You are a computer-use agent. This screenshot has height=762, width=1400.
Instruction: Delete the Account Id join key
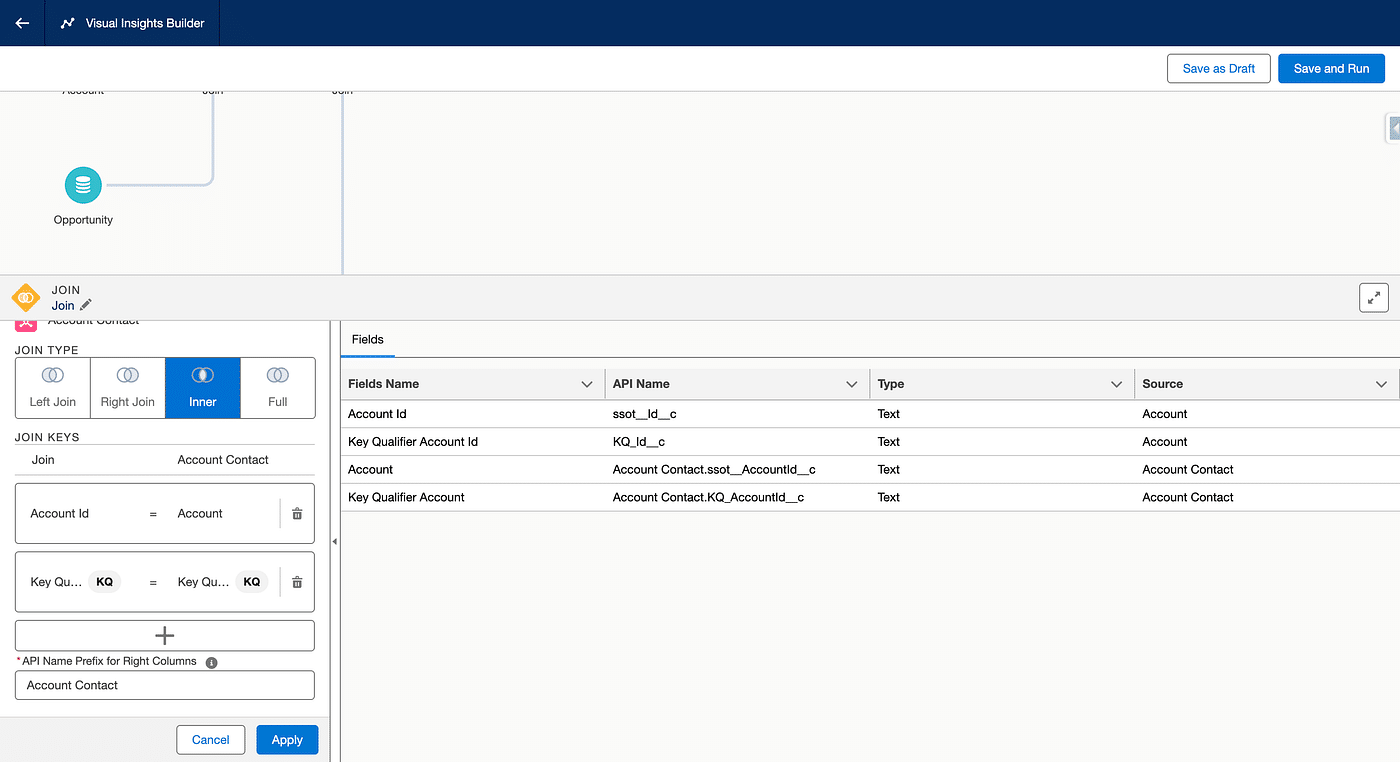[x=297, y=514]
